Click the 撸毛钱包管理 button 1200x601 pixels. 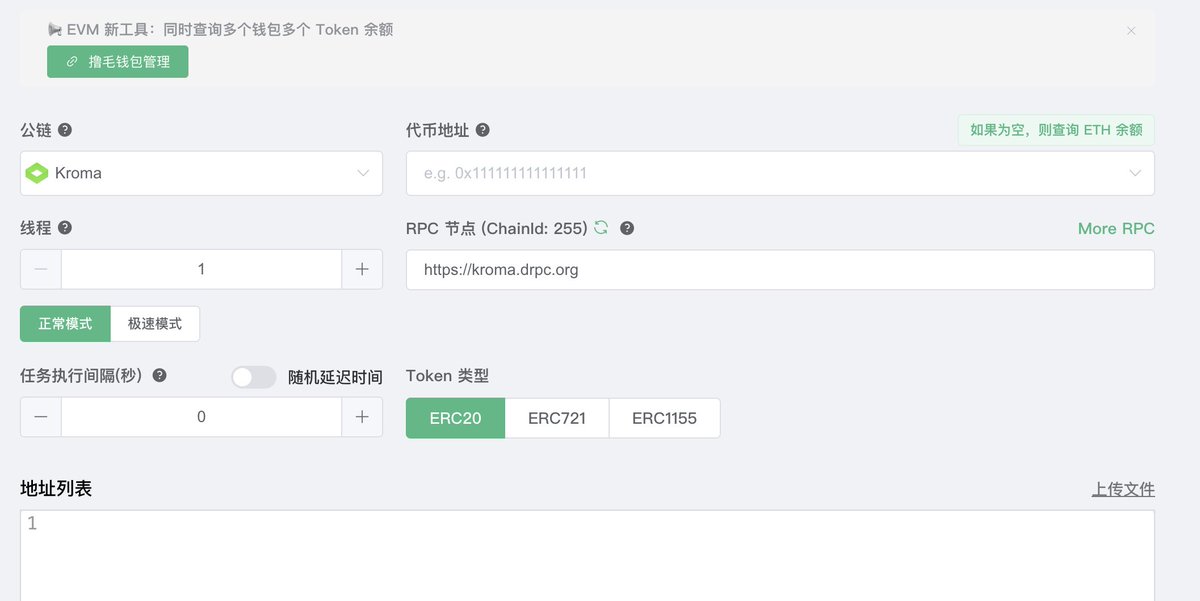(117, 61)
